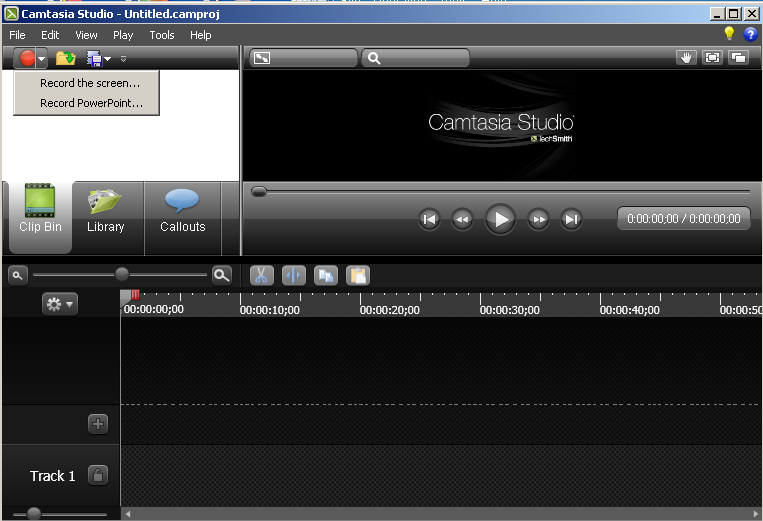Jump to previous clip button

(x=429, y=219)
